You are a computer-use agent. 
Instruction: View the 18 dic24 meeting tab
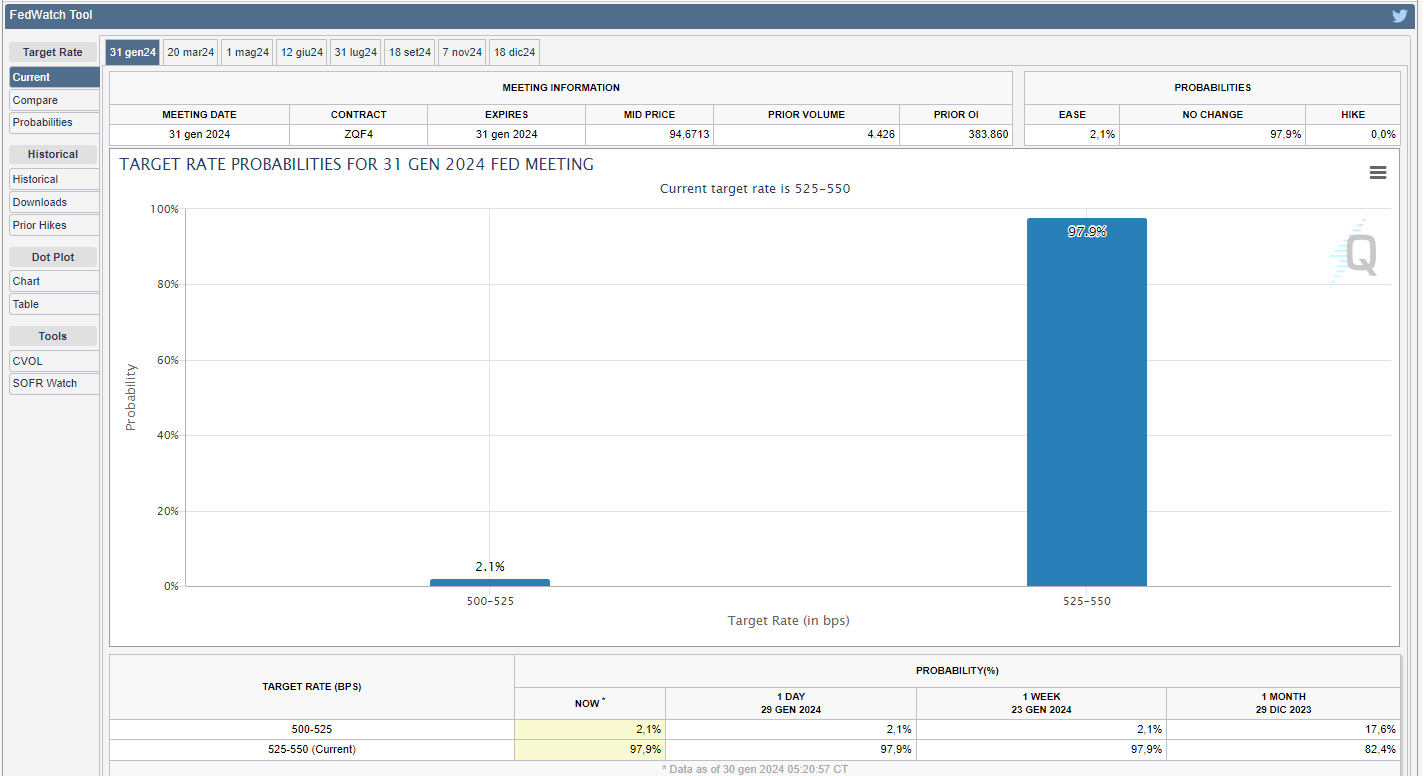[515, 52]
